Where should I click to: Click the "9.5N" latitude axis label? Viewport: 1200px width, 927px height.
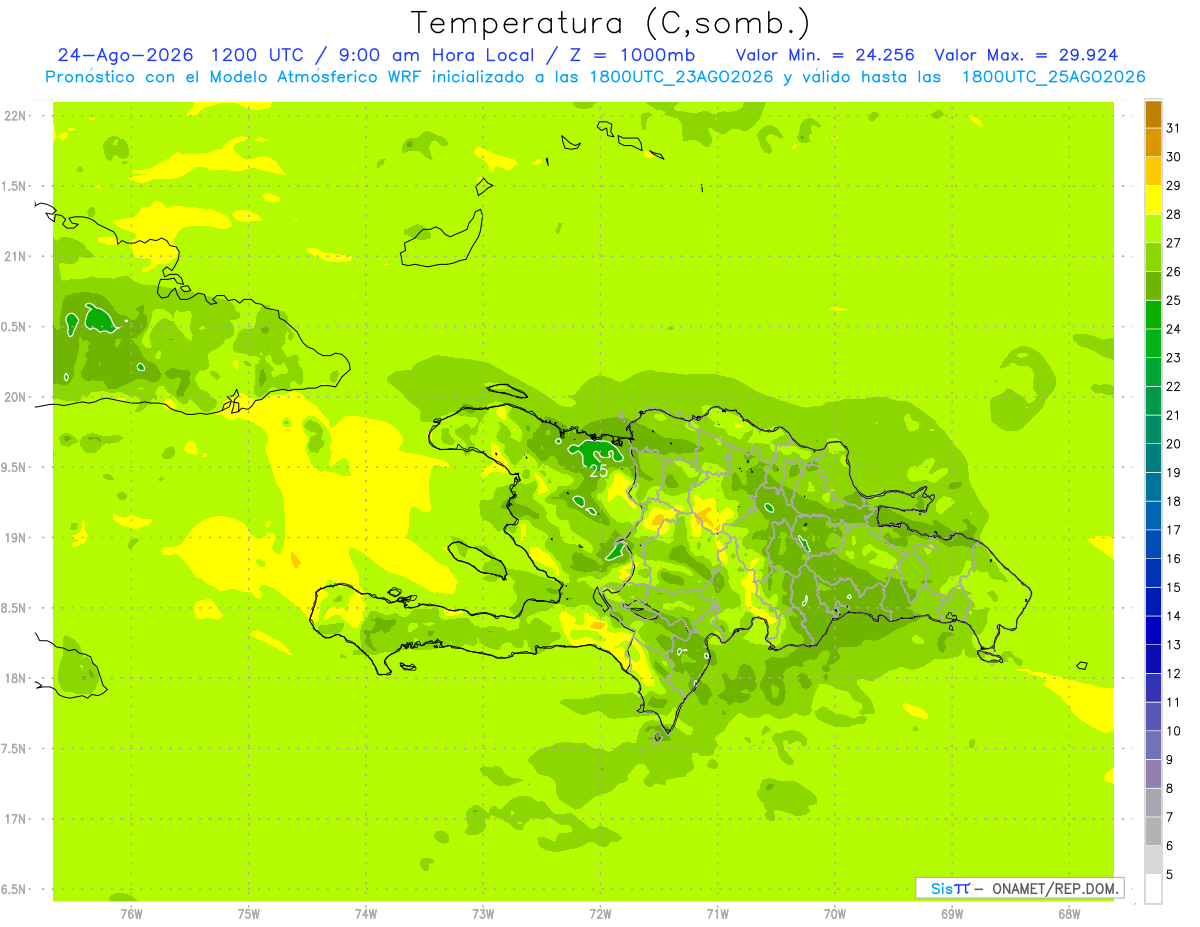[x=15, y=468]
